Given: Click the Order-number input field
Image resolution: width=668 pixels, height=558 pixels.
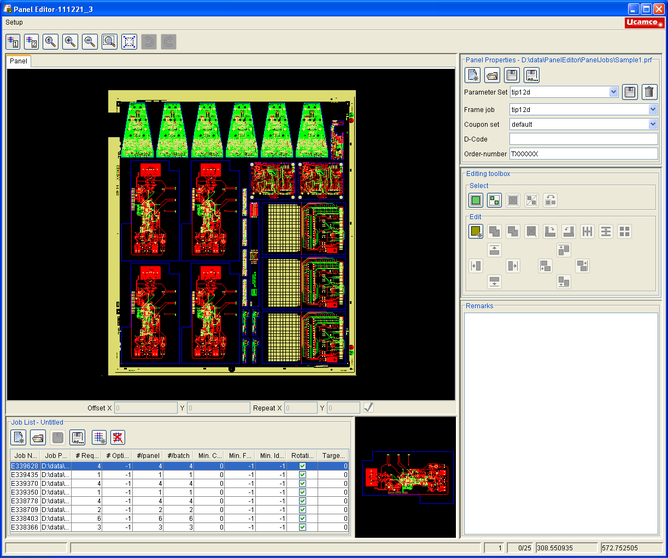Looking at the screenshot, I should (x=583, y=154).
